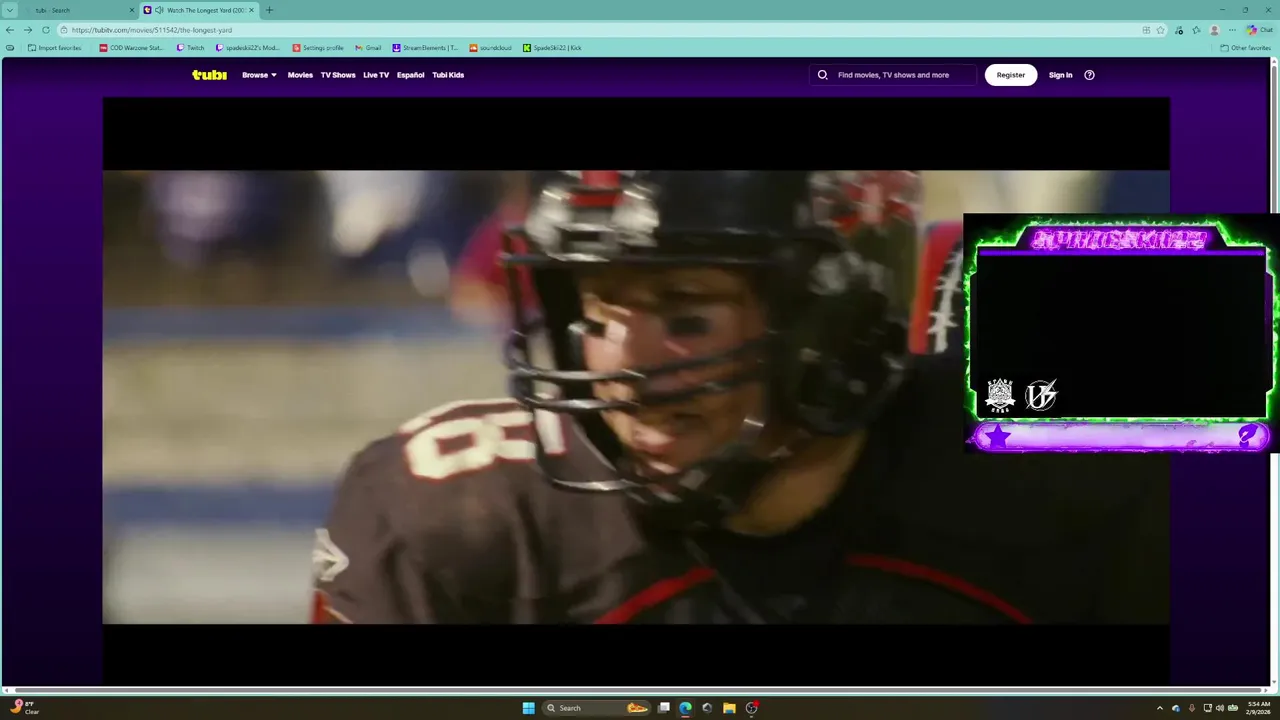Open the StreamElements bookmark
Viewport: 1280px width, 720px height.
coord(425,48)
